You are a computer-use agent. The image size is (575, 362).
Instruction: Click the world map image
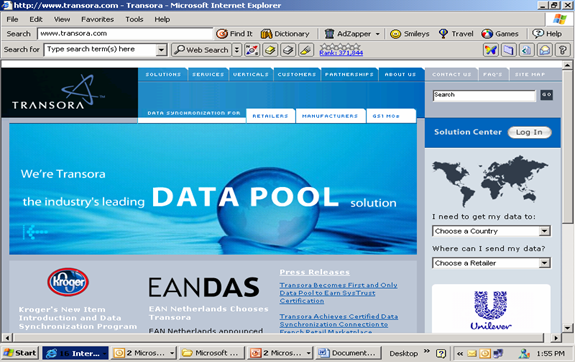490,180
